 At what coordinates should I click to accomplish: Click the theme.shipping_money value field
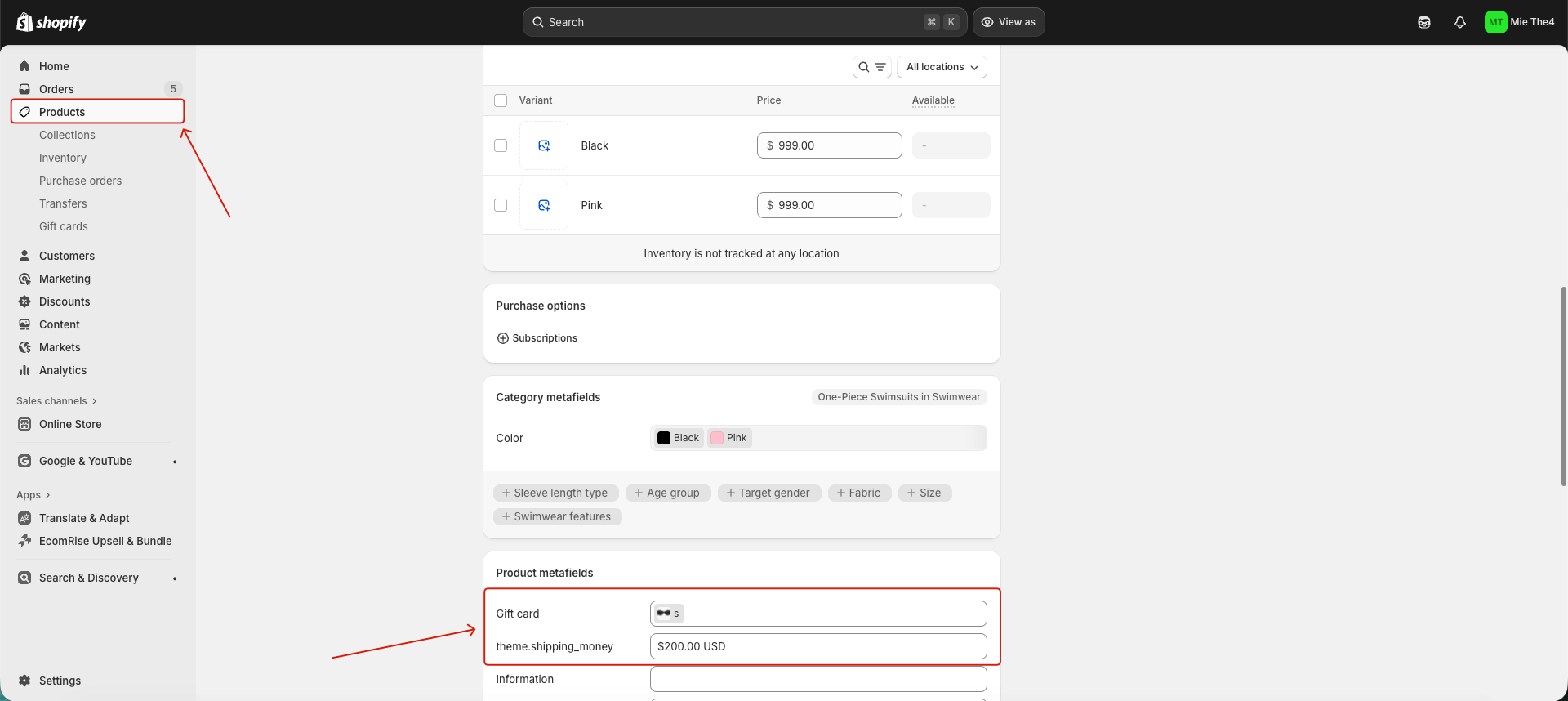tap(818, 646)
